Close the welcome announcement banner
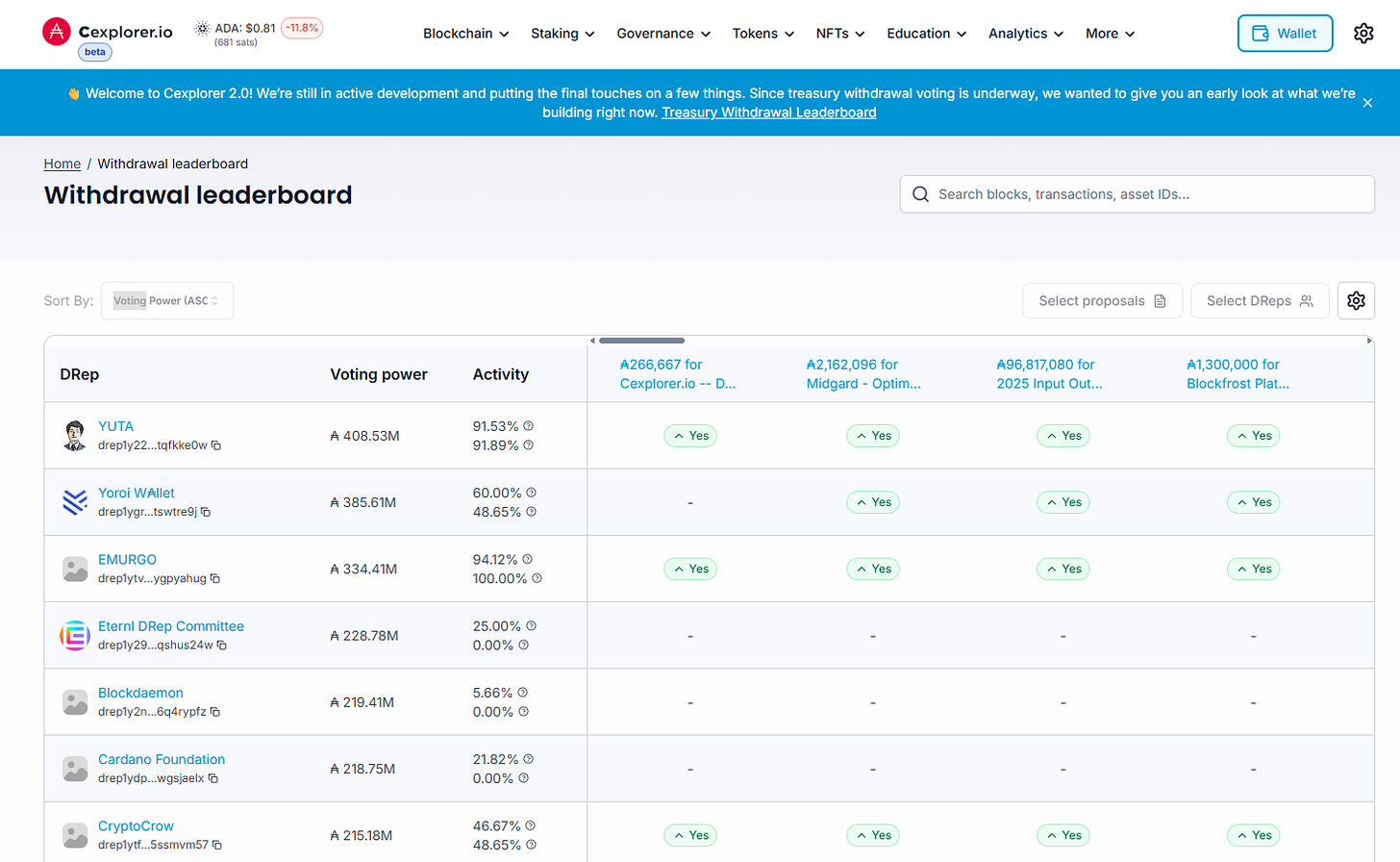Viewport: 1400px width, 862px height. pos(1367,103)
